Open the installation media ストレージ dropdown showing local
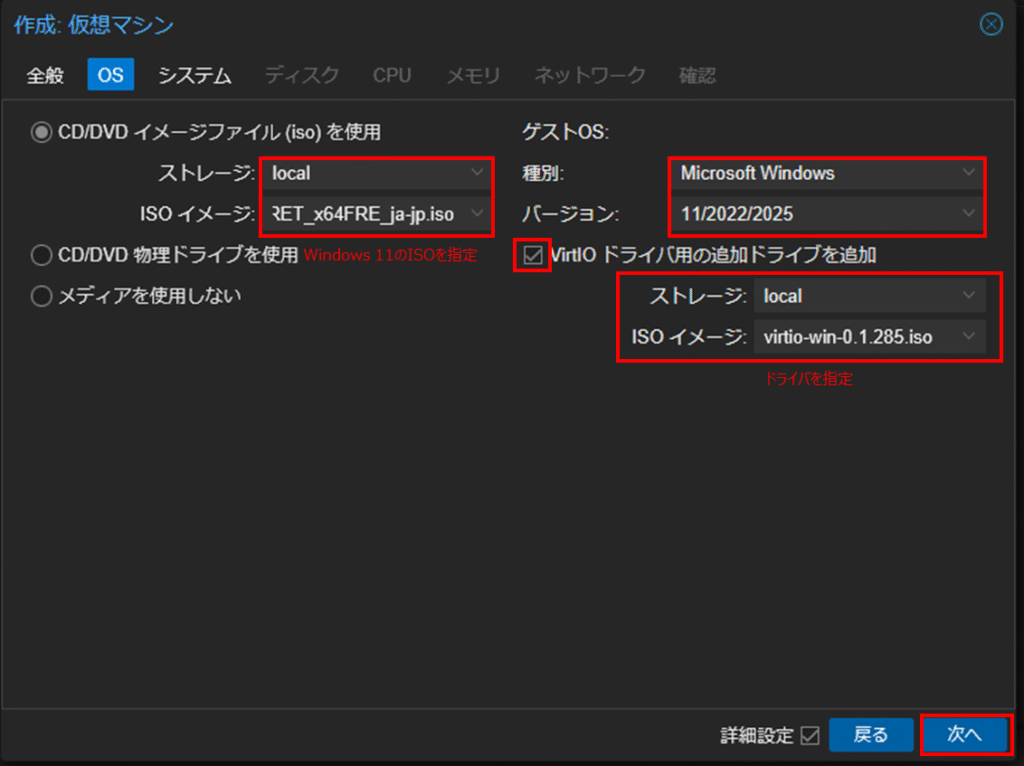Viewport: 1024px width, 766px height. click(x=375, y=173)
